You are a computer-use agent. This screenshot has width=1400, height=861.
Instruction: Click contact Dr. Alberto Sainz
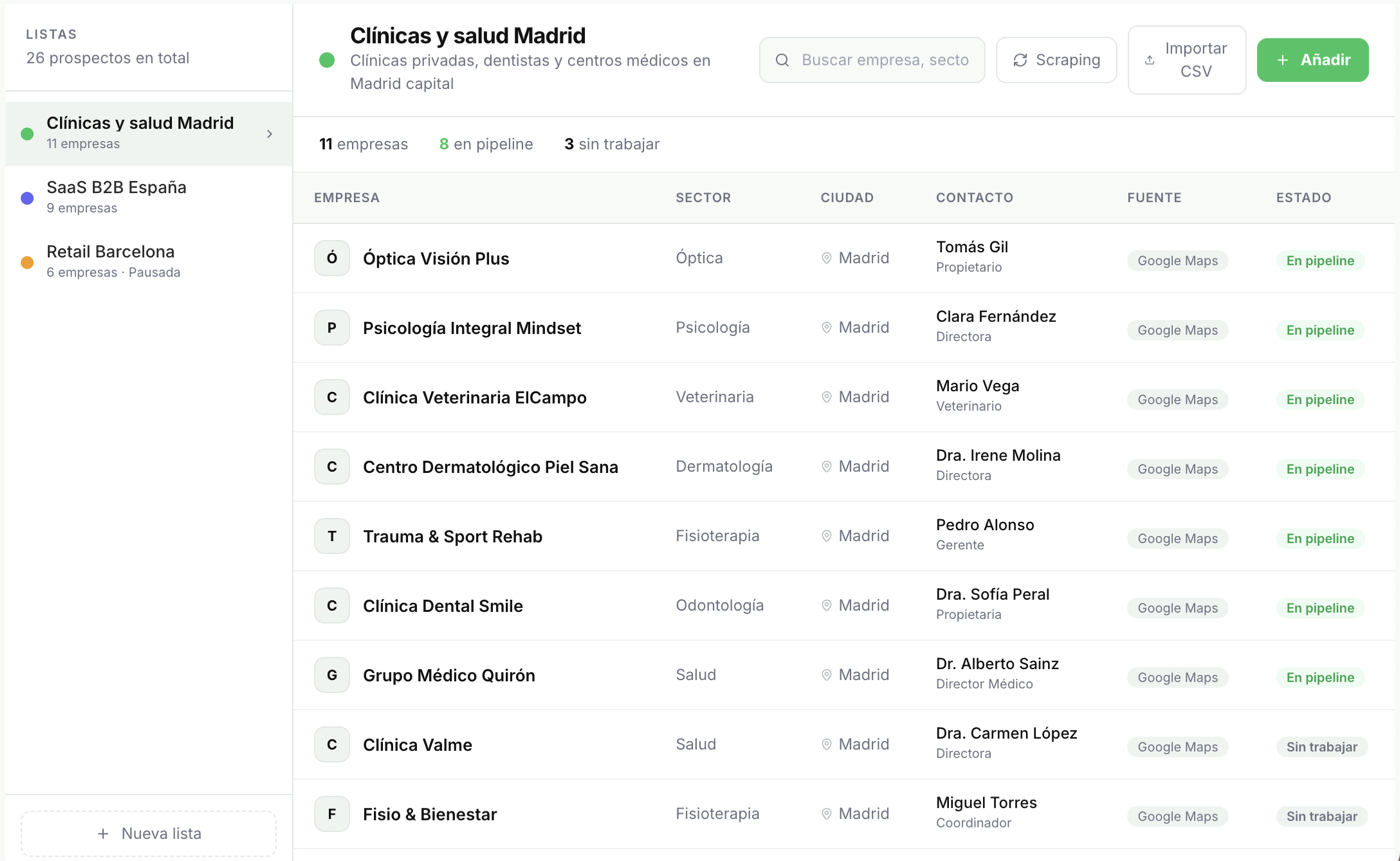(997, 664)
